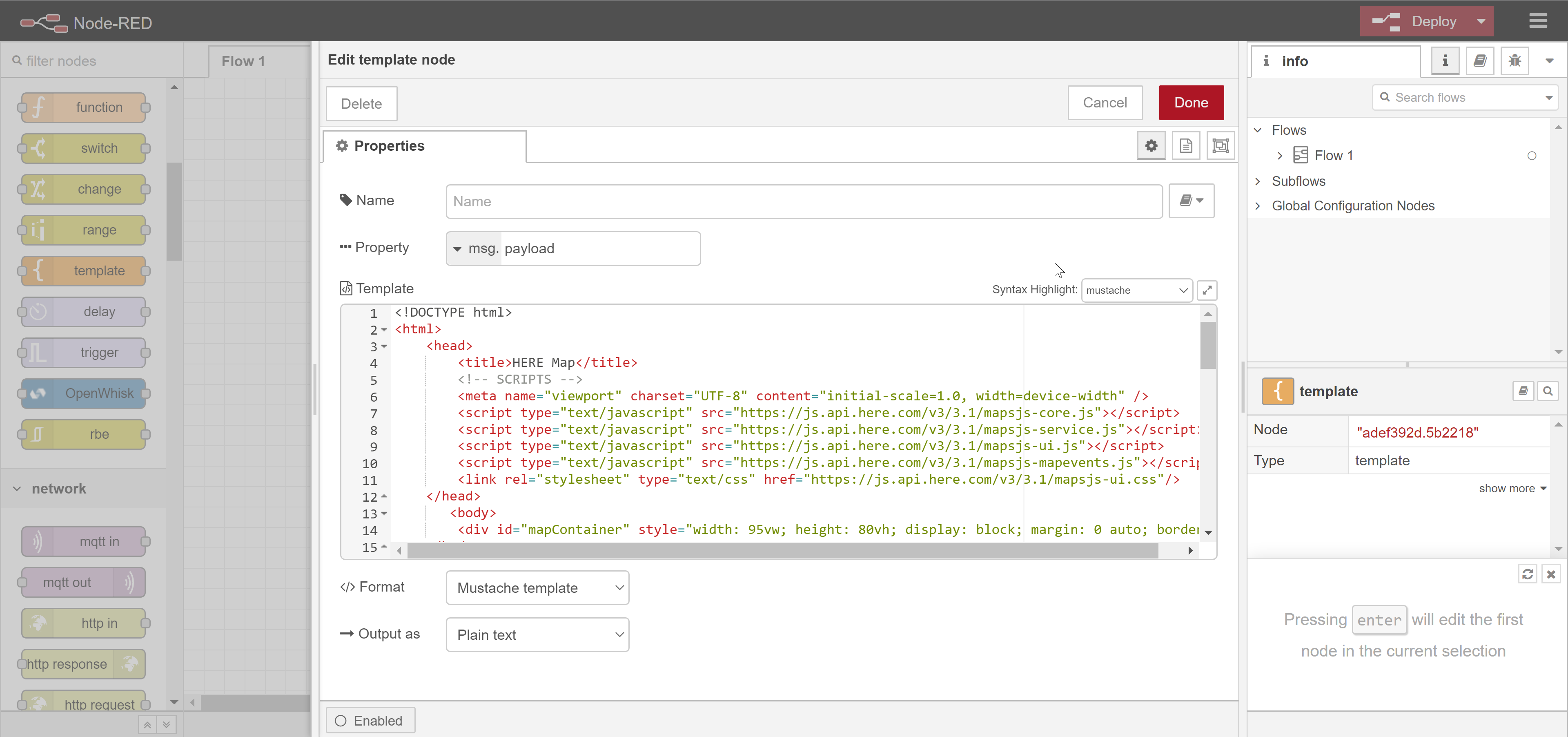Viewport: 1568px width, 737px height.
Task: Select the delay node in the palette
Action: pos(84,311)
